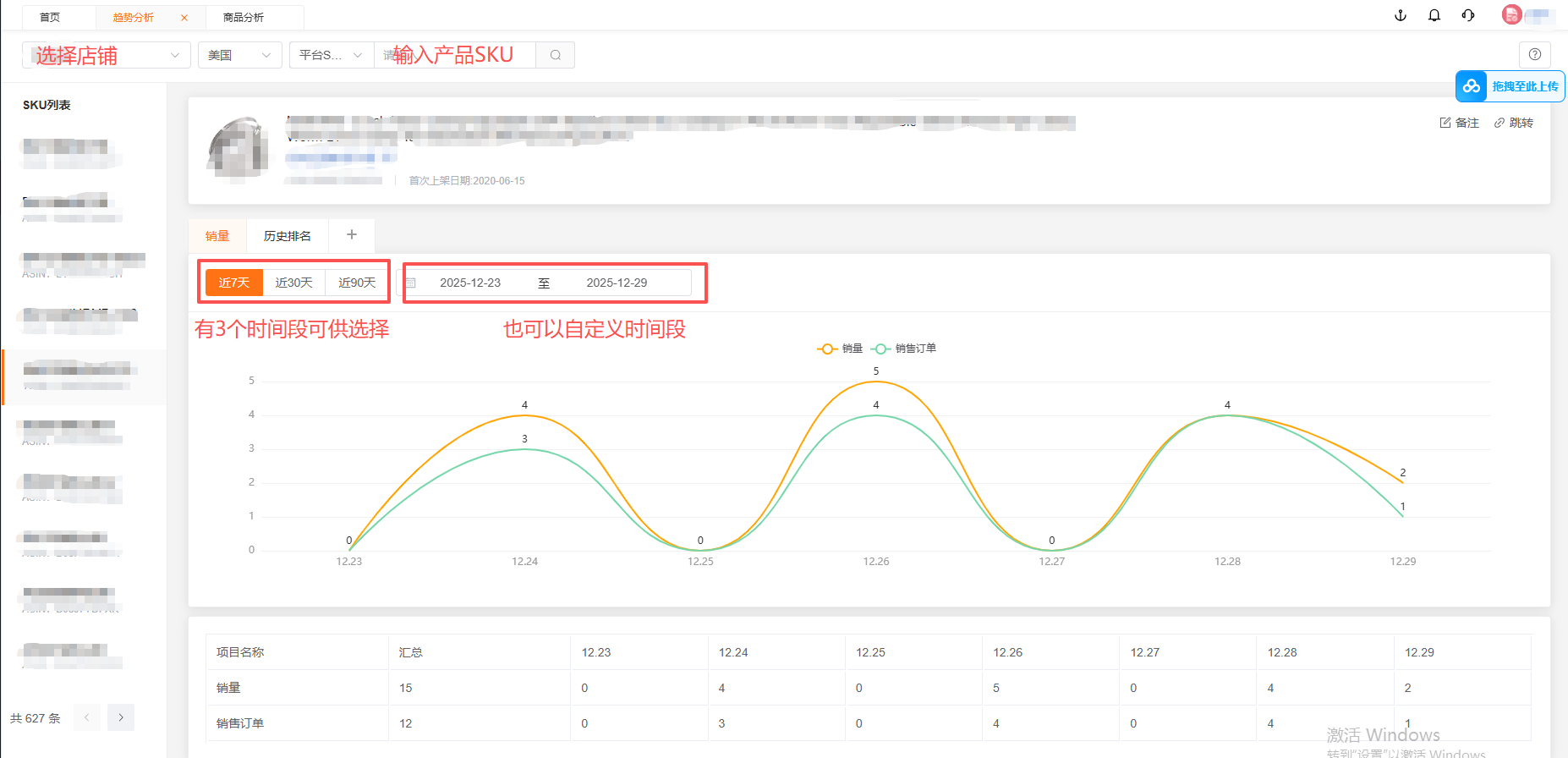Image resolution: width=1568 pixels, height=758 pixels.
Task: Click the user avatar icon
Action: point(1511,15)
